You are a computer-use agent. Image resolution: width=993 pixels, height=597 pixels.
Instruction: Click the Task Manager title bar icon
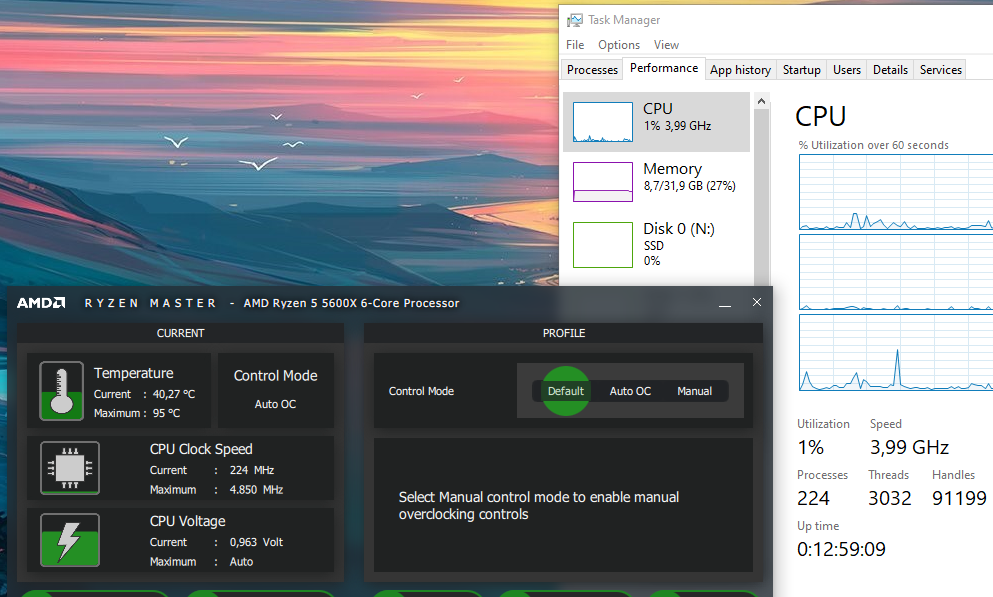click(574, 20)
